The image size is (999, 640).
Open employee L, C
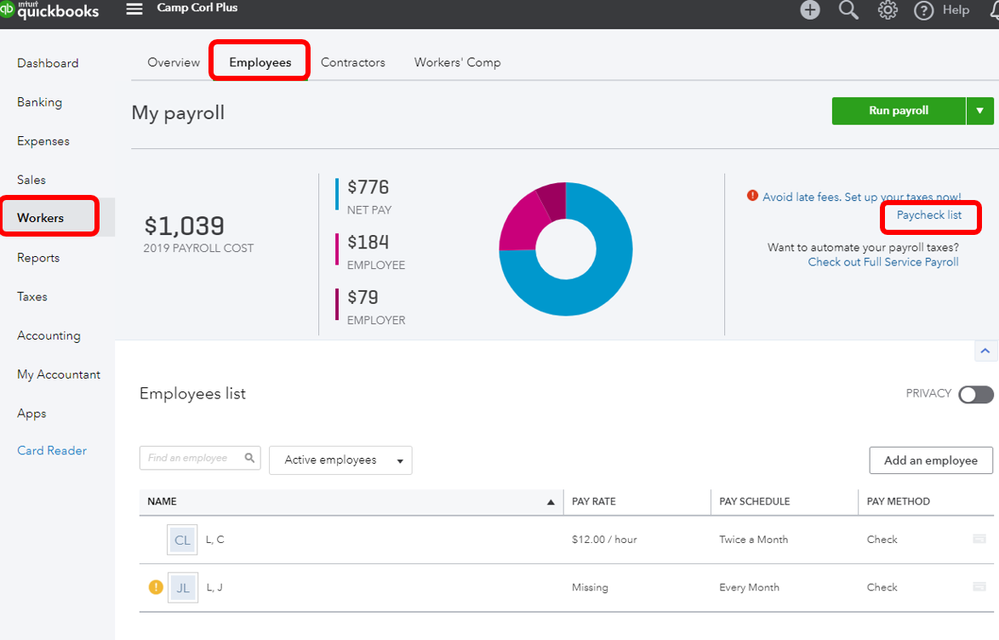pos(215,539)
